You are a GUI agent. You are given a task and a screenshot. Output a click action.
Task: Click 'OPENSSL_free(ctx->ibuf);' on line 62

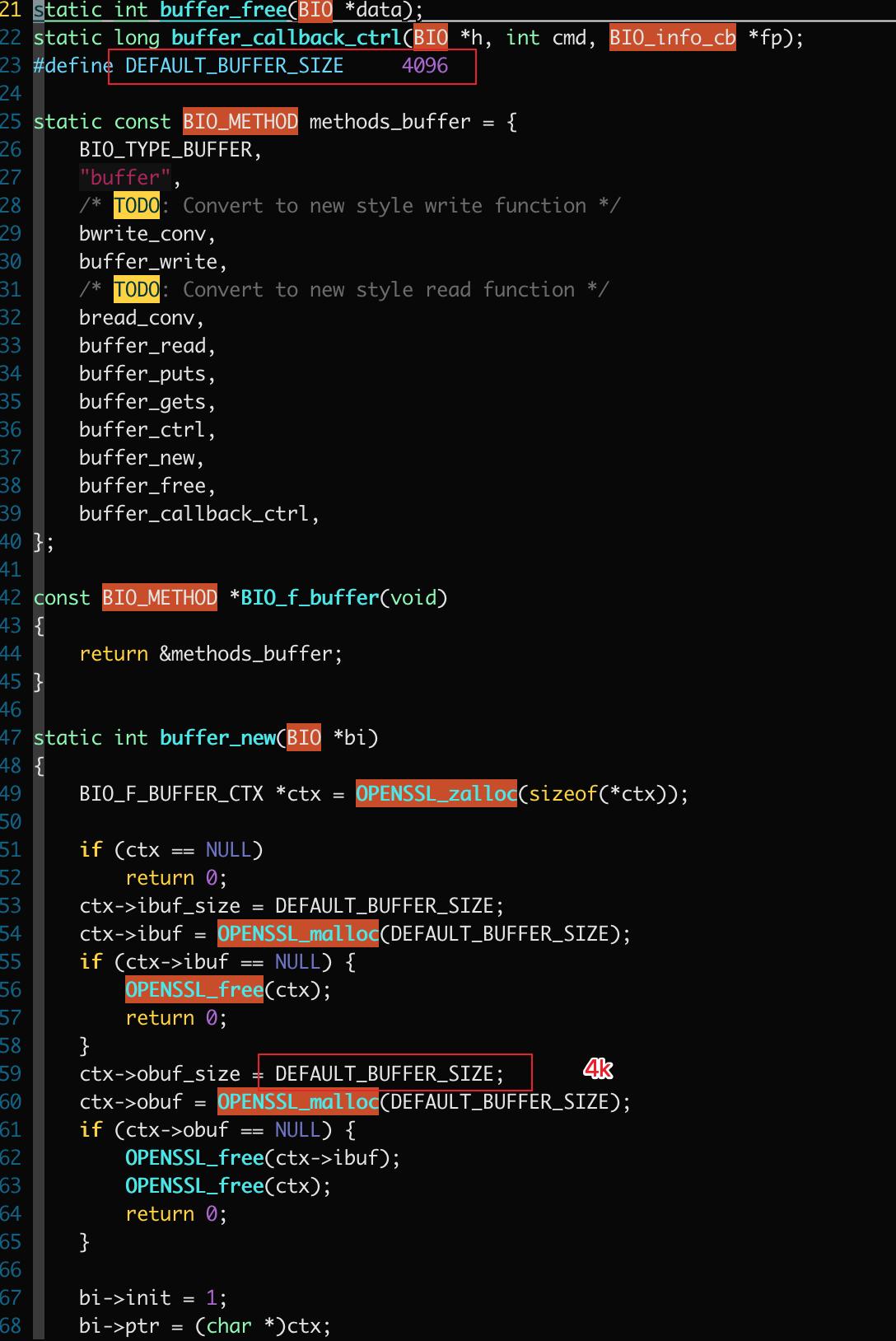(x=263, y=1158)
